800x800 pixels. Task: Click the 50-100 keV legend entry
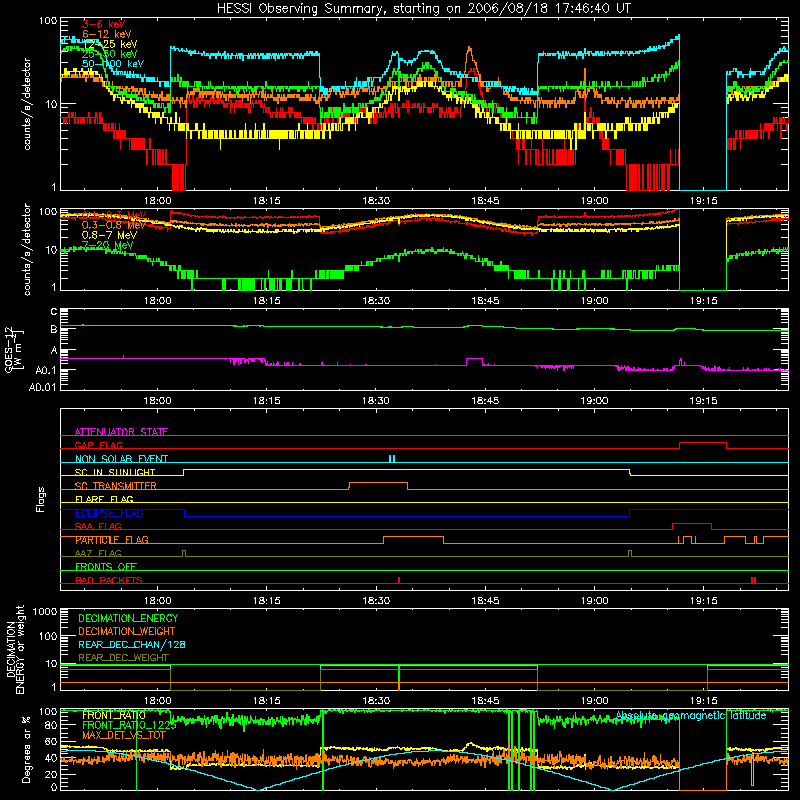tap(113, 63)
